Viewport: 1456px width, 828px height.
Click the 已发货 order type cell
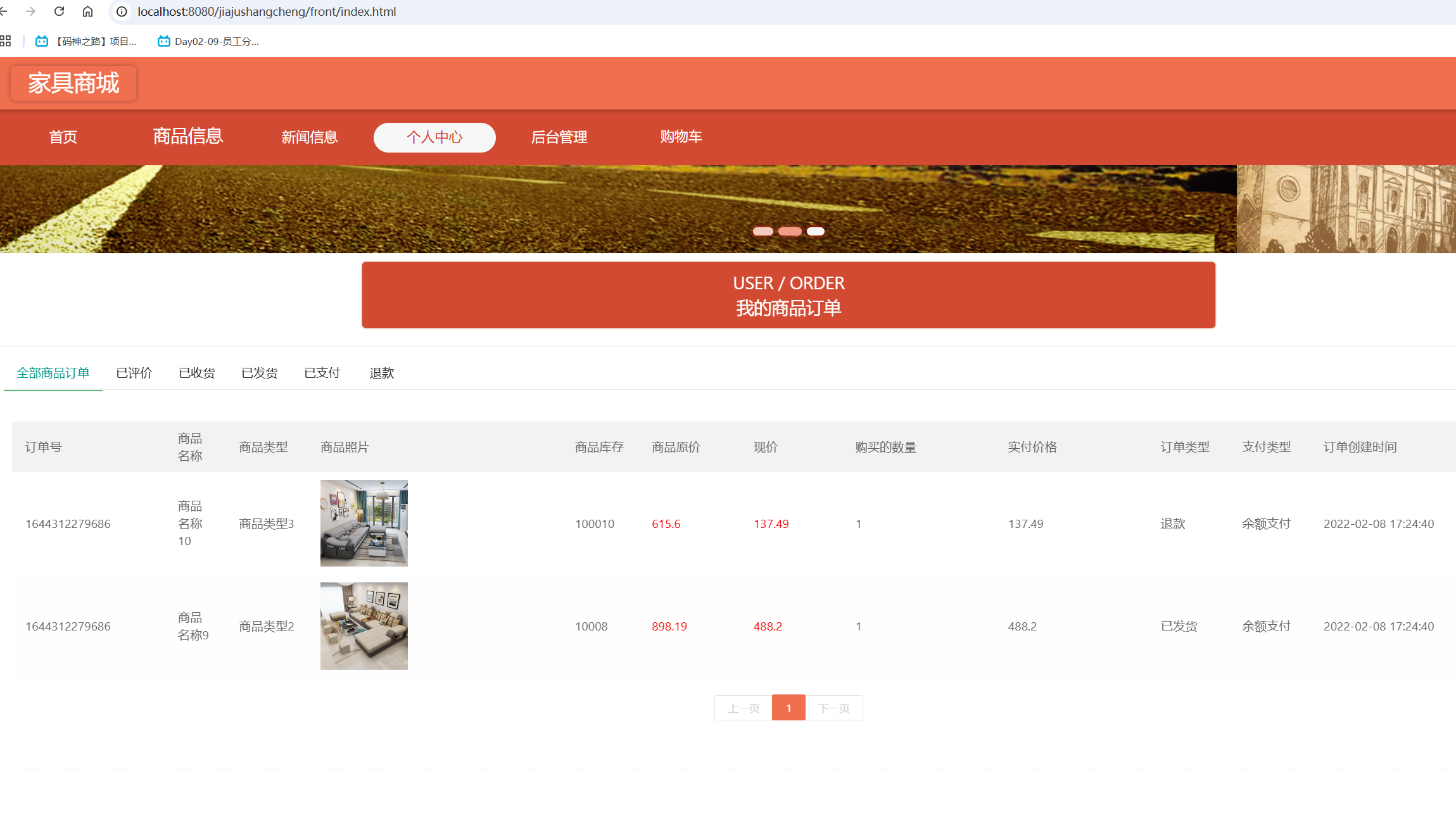[x=1179, y=626]
